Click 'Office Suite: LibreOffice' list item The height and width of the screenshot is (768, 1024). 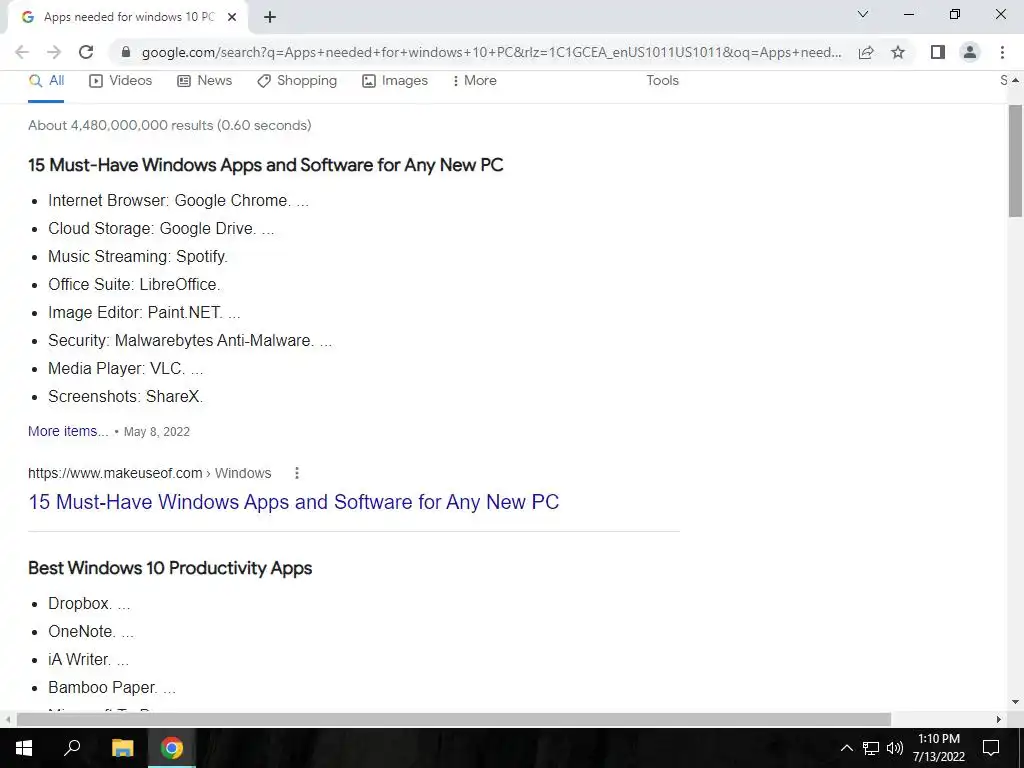(134, 285)
